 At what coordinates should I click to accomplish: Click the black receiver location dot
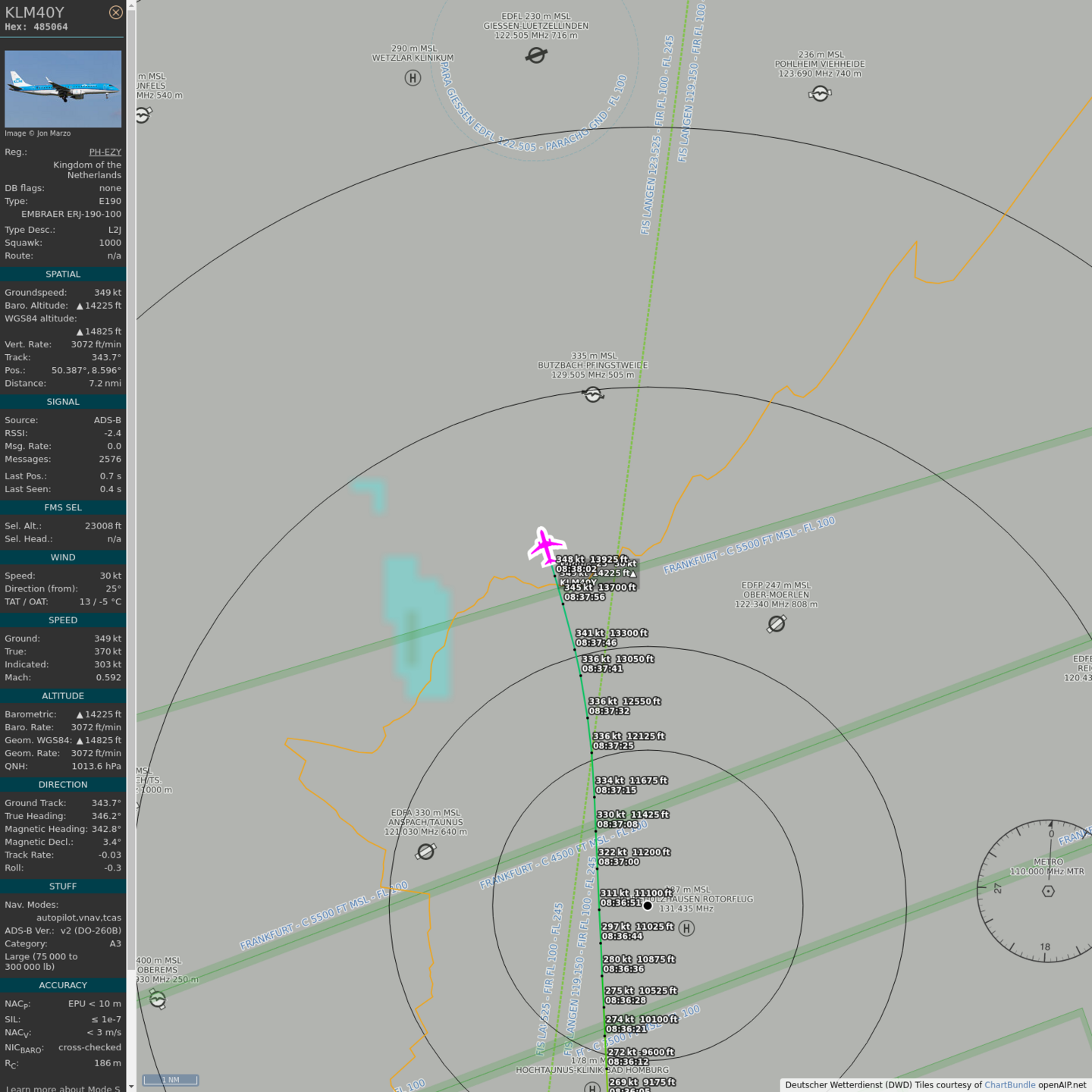648,905
